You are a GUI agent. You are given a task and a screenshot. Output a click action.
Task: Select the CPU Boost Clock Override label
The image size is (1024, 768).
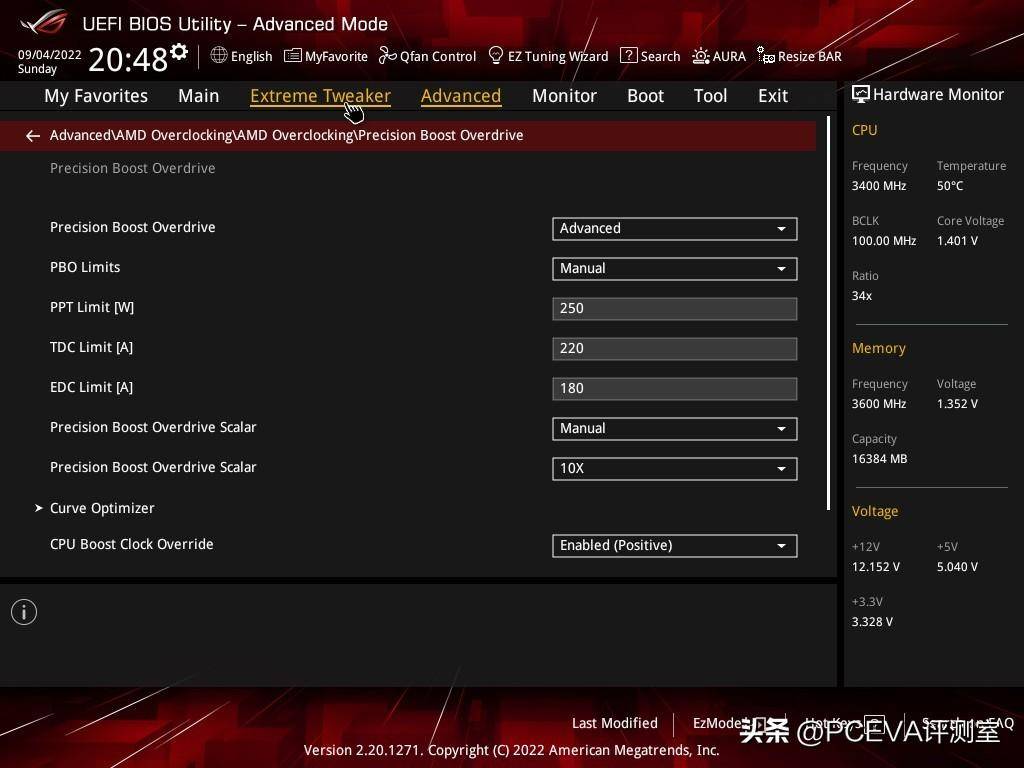coord(132,544)
